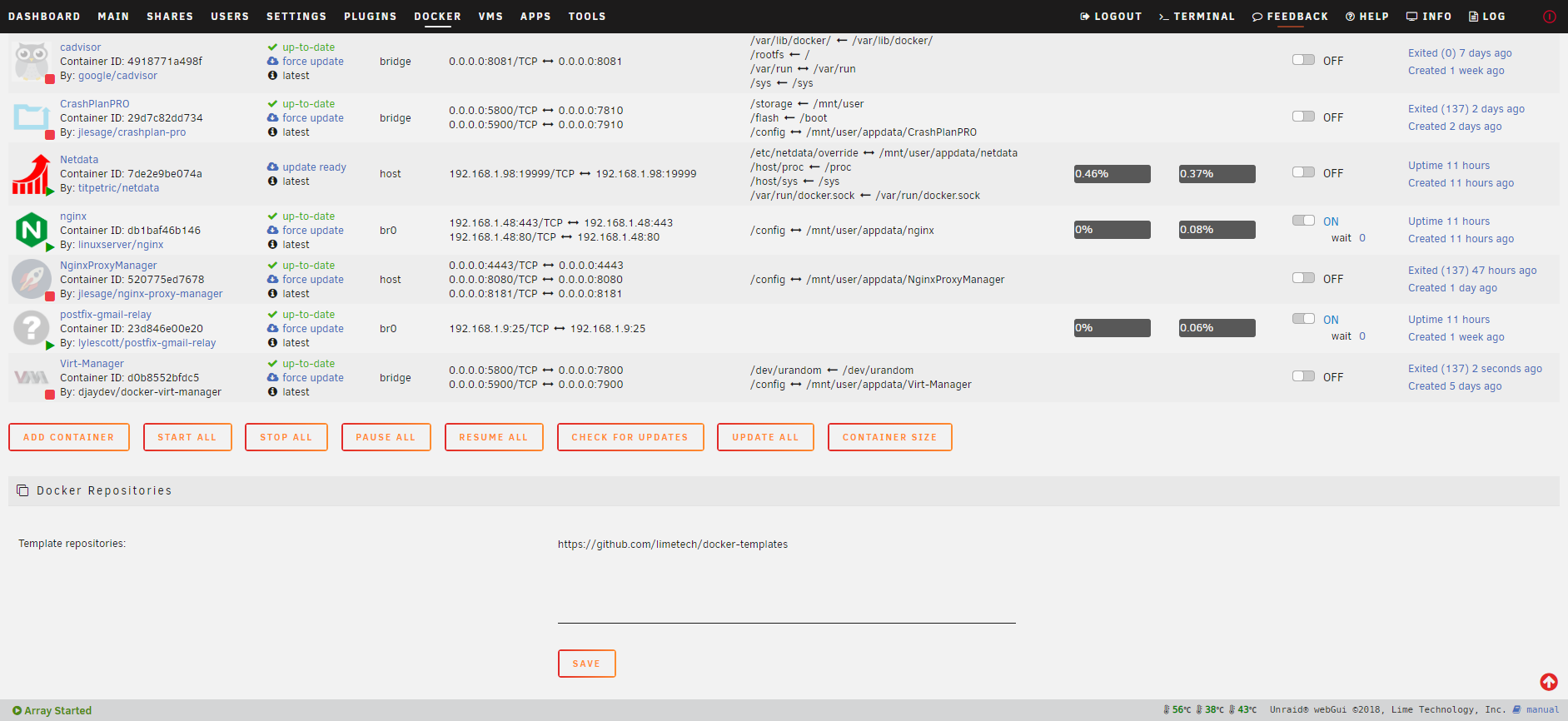Screen dimensions: 1568x721
Task: Open the Dashboard tab
Action: (44, 17)
